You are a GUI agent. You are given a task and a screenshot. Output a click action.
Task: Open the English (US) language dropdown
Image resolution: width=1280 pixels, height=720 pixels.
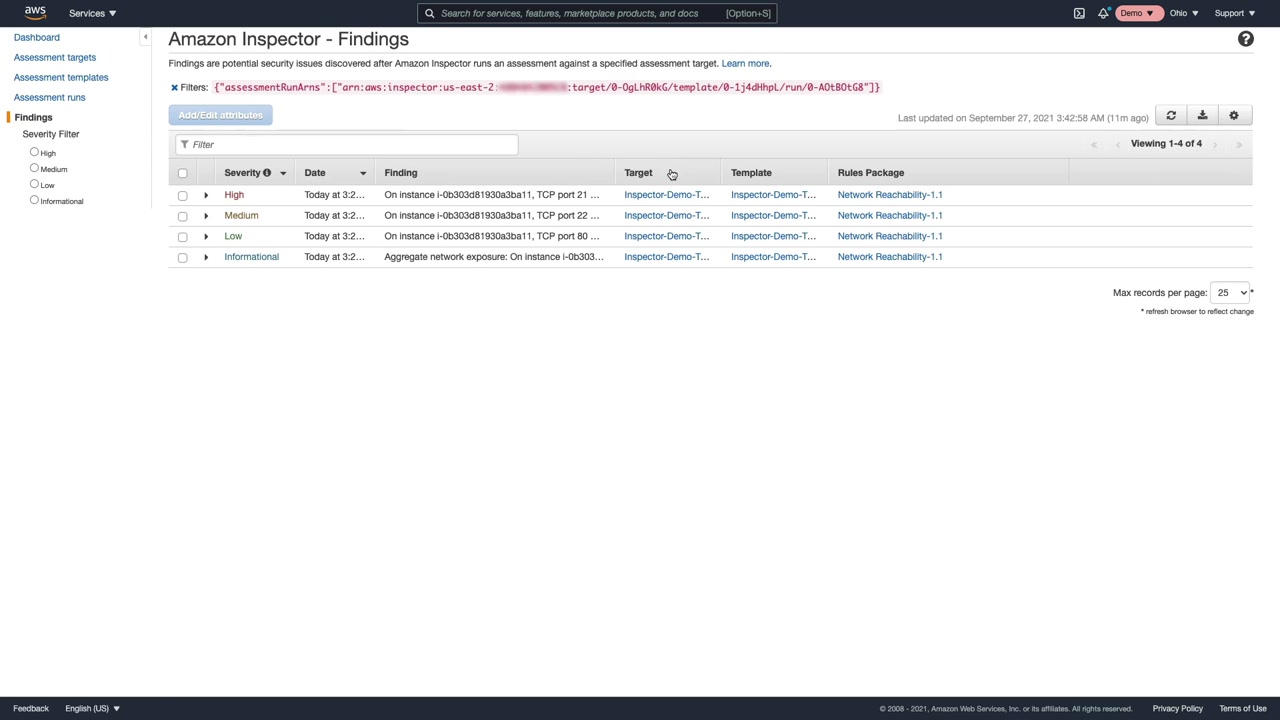(92, 709)
